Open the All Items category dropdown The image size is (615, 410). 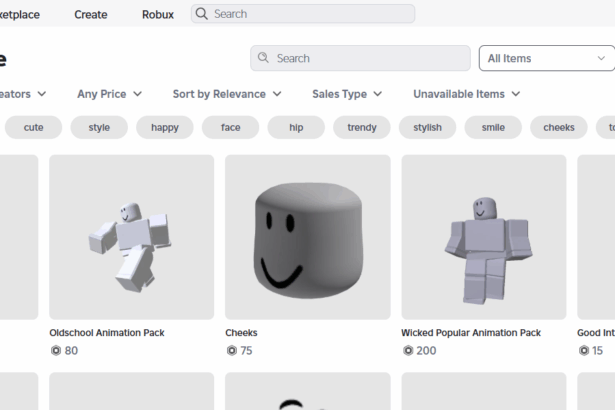[x=547, y=58]
